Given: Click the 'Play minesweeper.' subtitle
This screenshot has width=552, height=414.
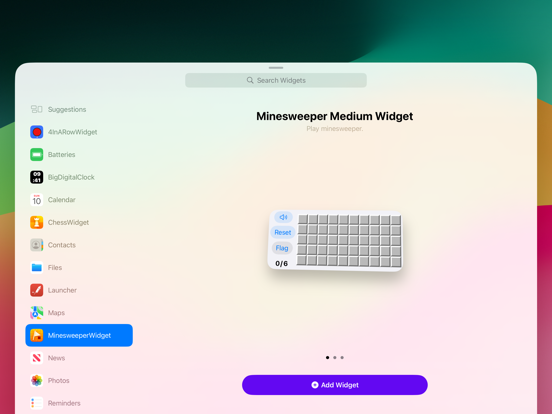Looking at the screenshot, I should (334, 128).
